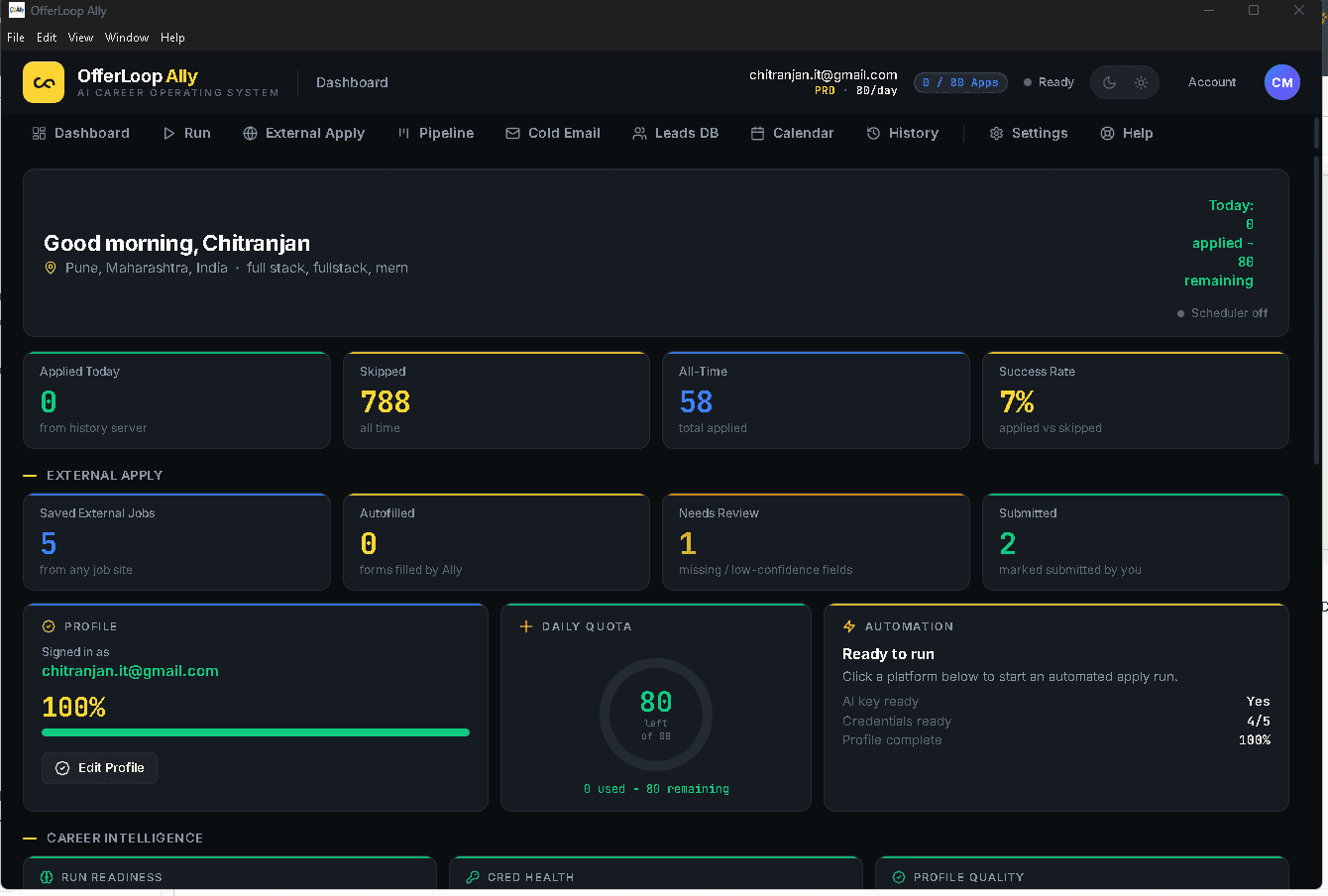1328x896 pixels.
Task: Click the CAREER INTELLIGENCE section heading
Action: 125,839
